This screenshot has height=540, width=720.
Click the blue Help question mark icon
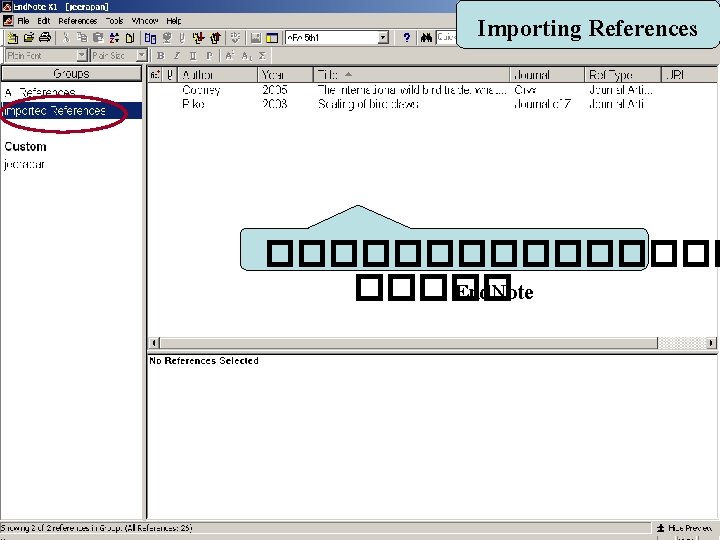tap(406, 38)
